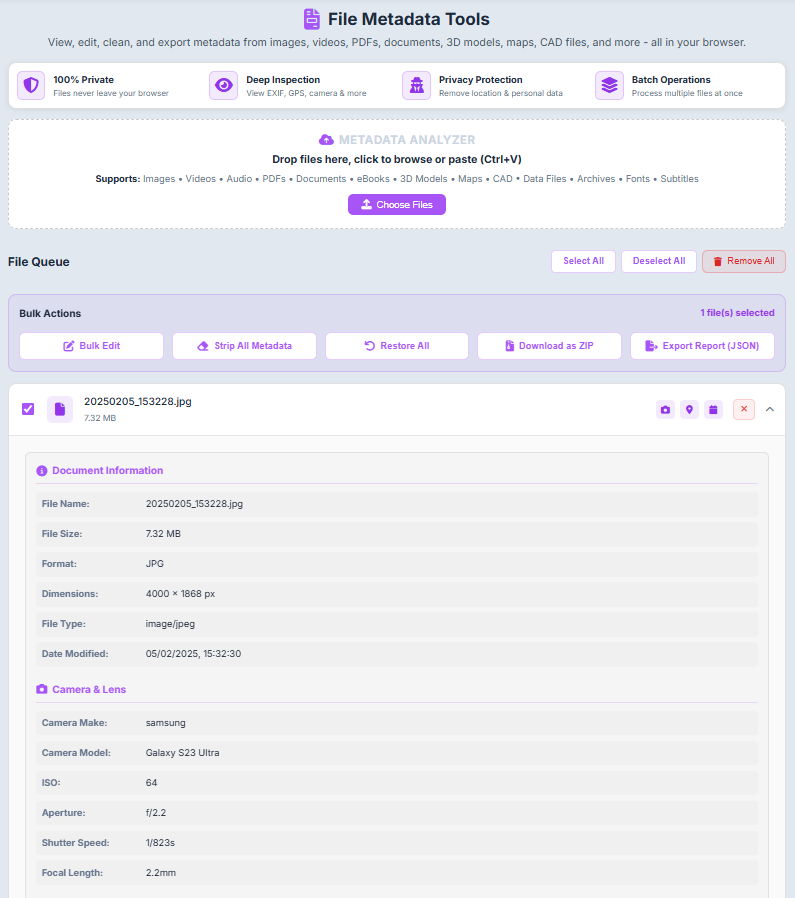
Task: Click Select All button
Action: coord(584,261)
